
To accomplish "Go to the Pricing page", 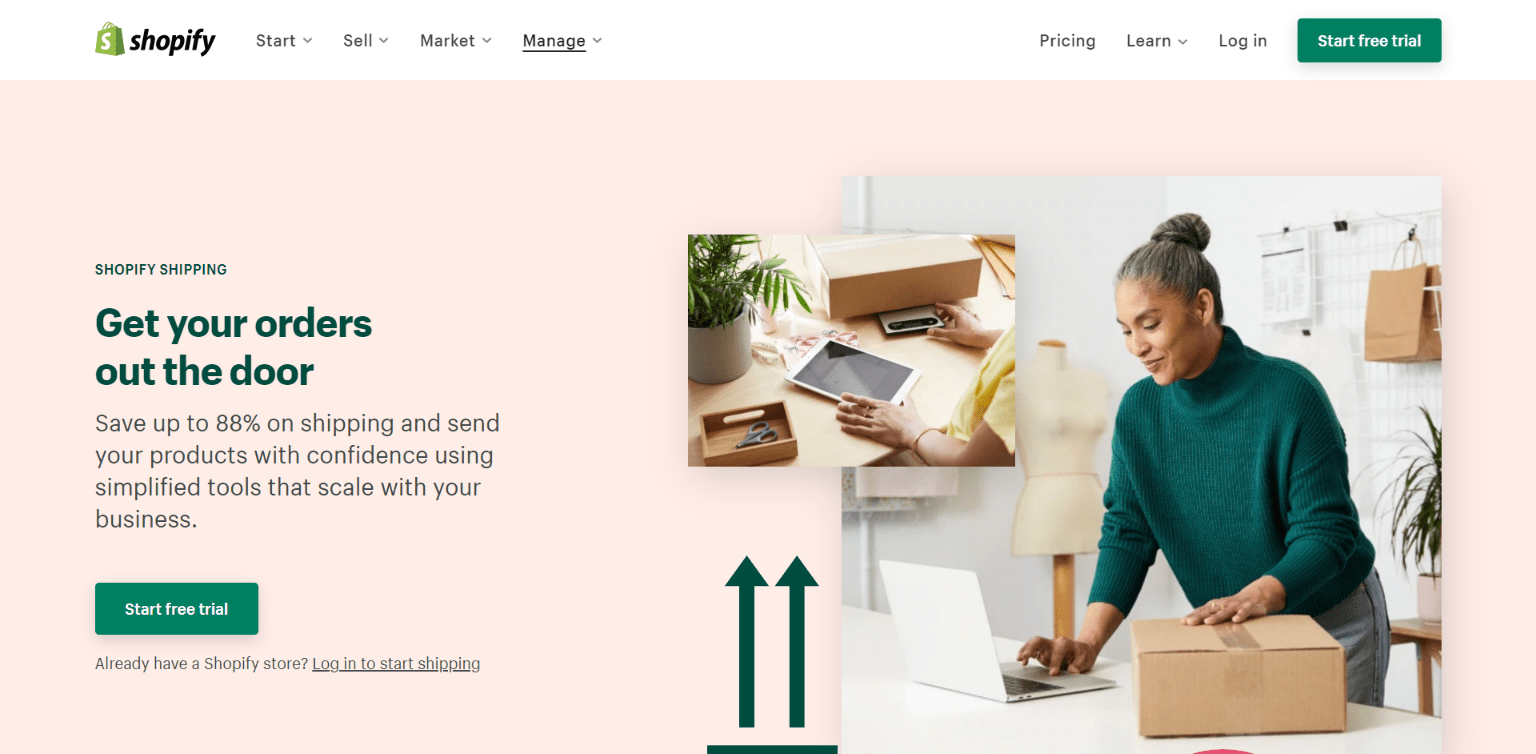I will pos(1067,41).
